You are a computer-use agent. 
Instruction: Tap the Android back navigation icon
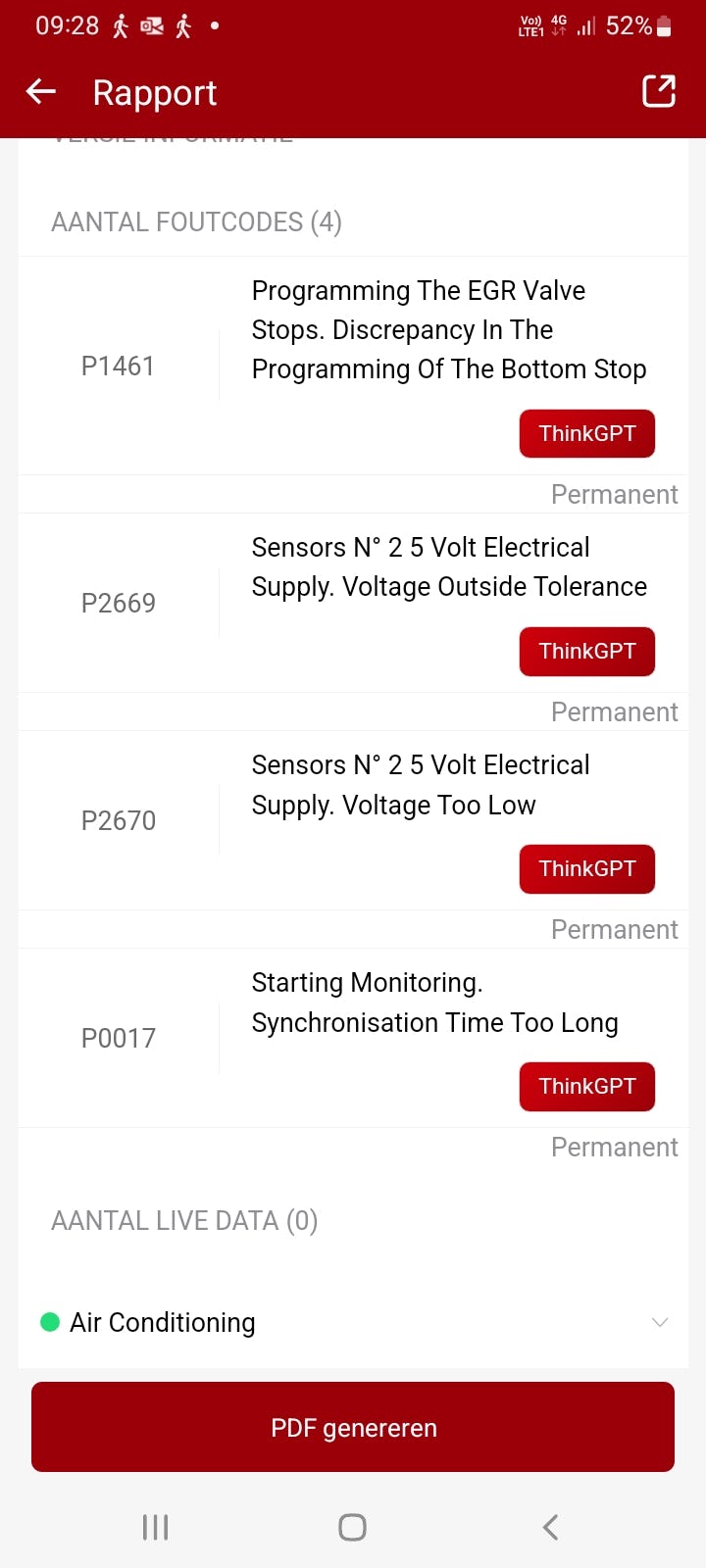(550, 1527)
